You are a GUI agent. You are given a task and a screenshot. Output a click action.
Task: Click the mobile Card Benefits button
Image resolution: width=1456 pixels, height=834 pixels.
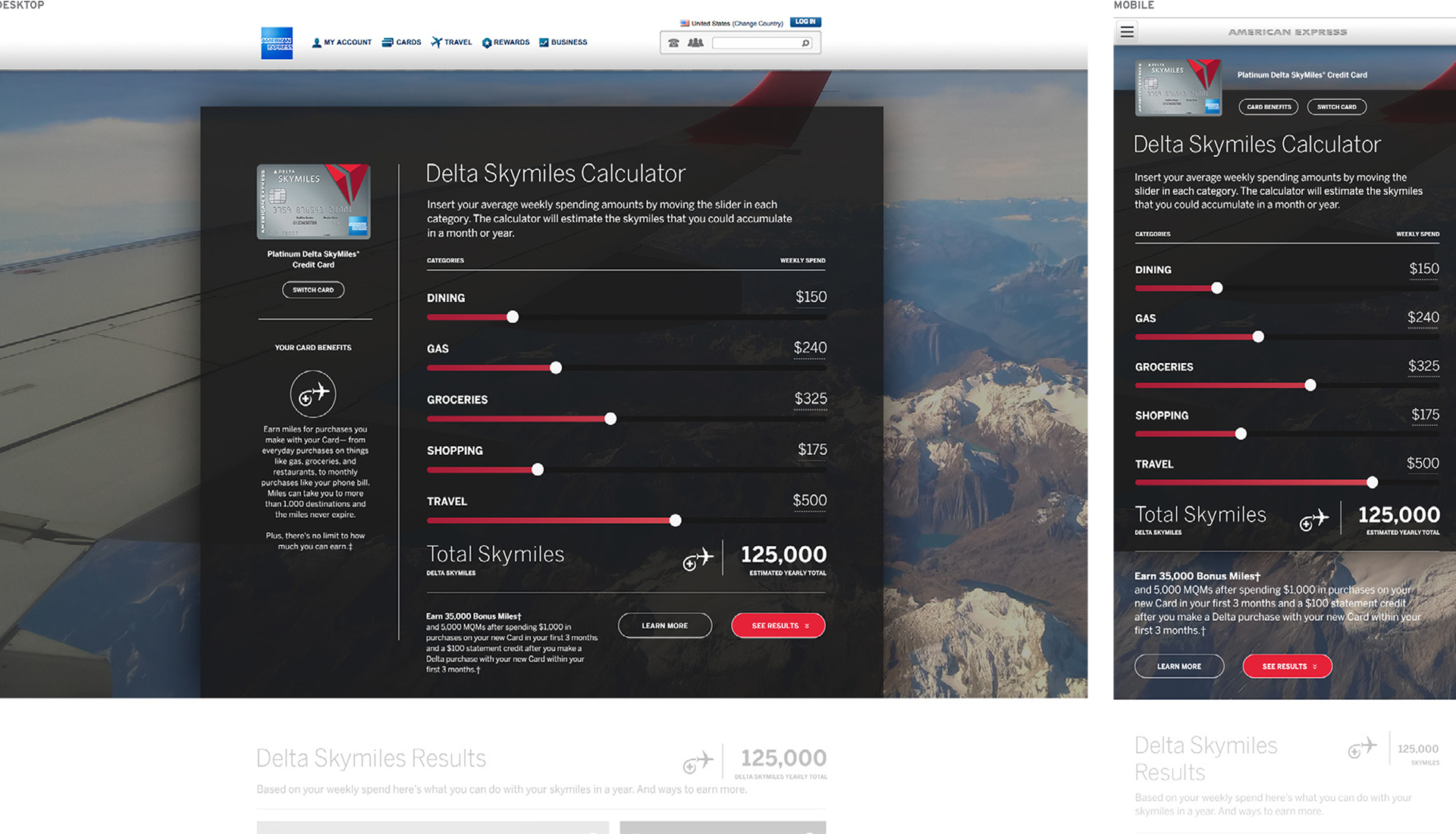tap(1269, 107)
